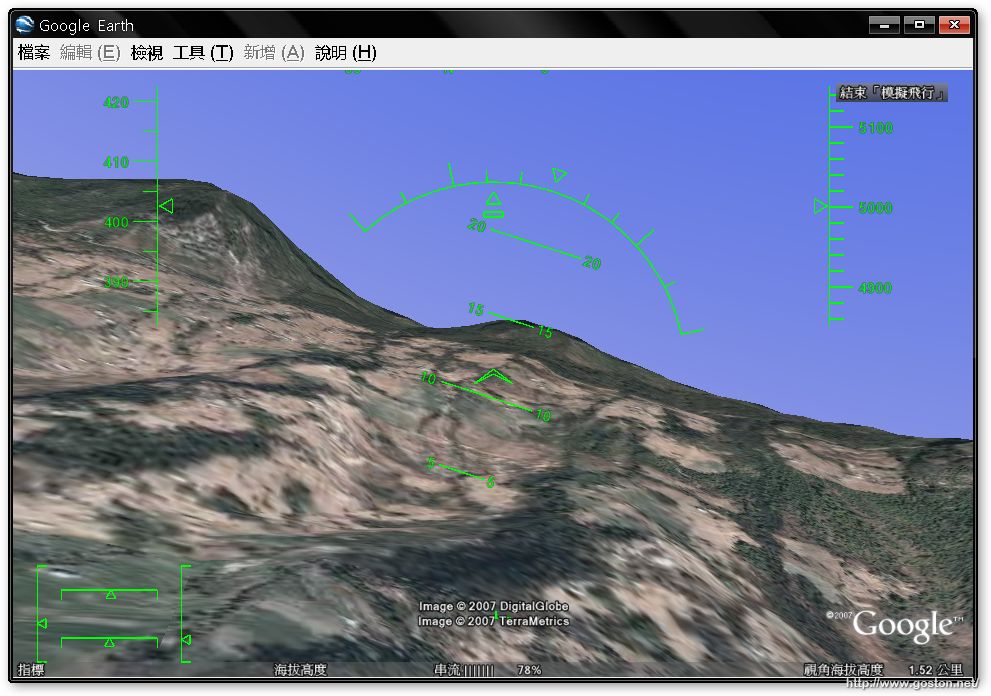Click the heading marker triangle above the bank arc
Image resolution: width=991 pixels, height=696 pixels.
coord(559,174)
